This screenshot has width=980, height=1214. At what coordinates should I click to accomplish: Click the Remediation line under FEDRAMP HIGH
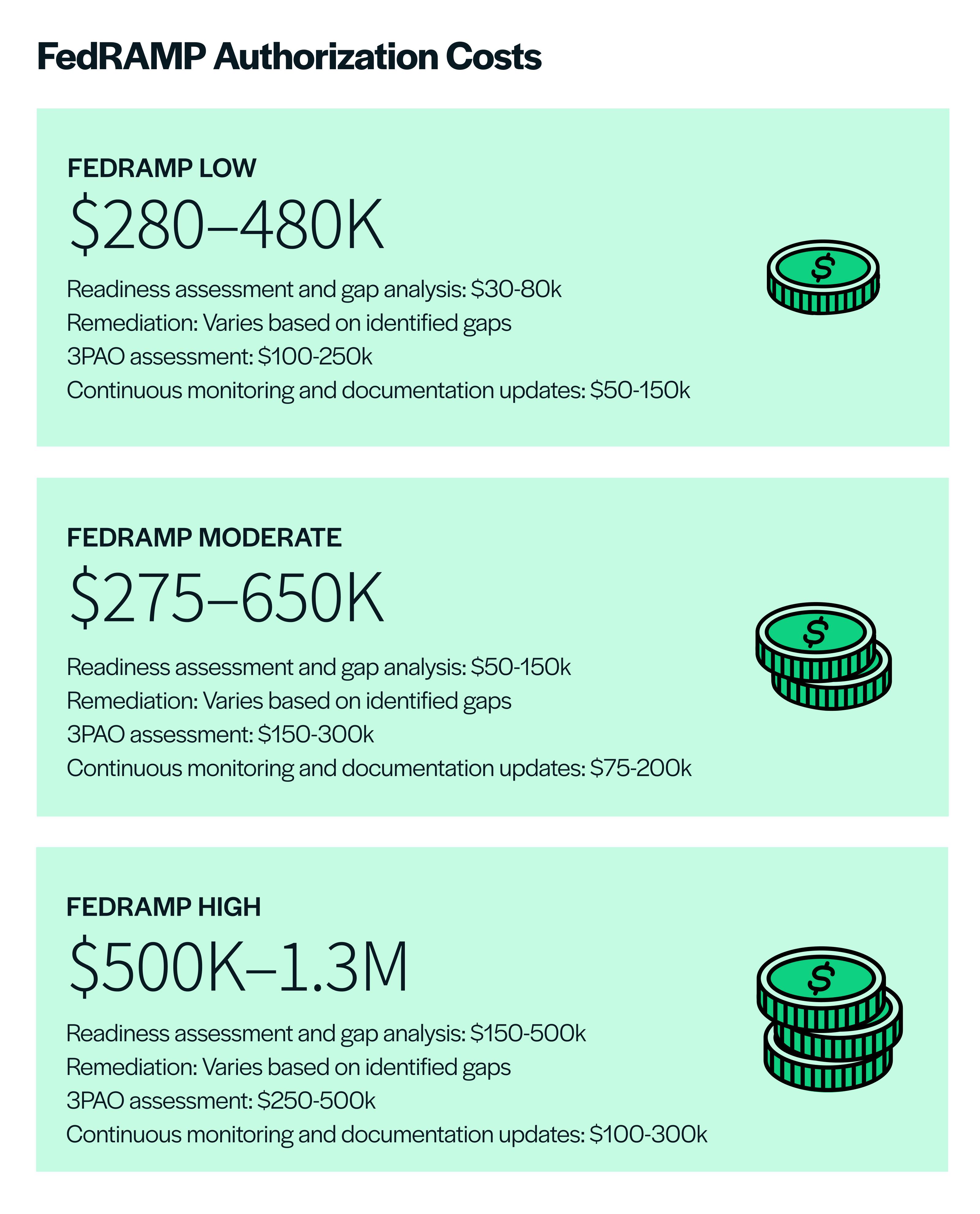point(288,1067)
